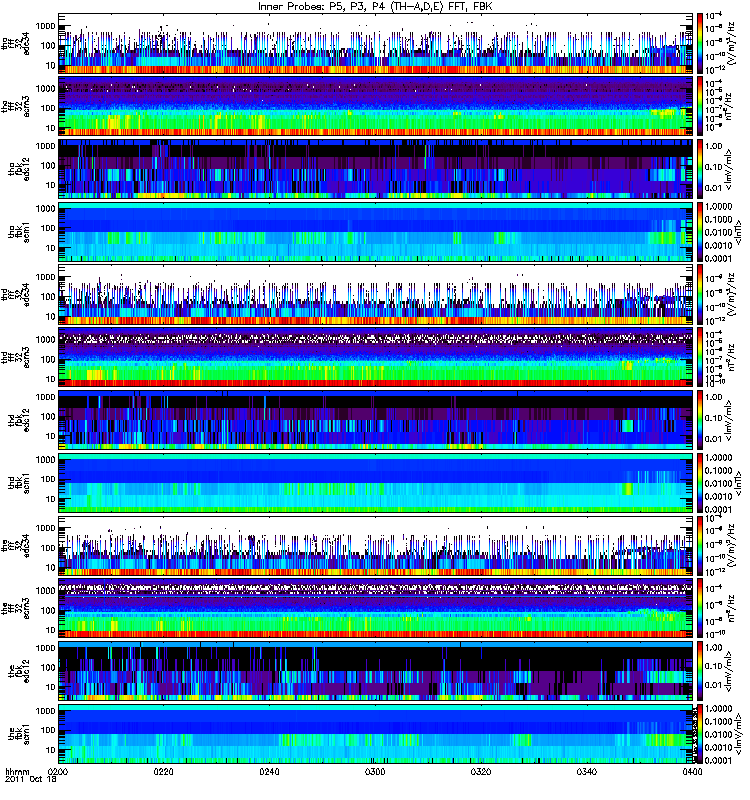Click the "the fff 32 scm3" y-axis title
This screenshot has width=750, height=800.
[16, 609]
